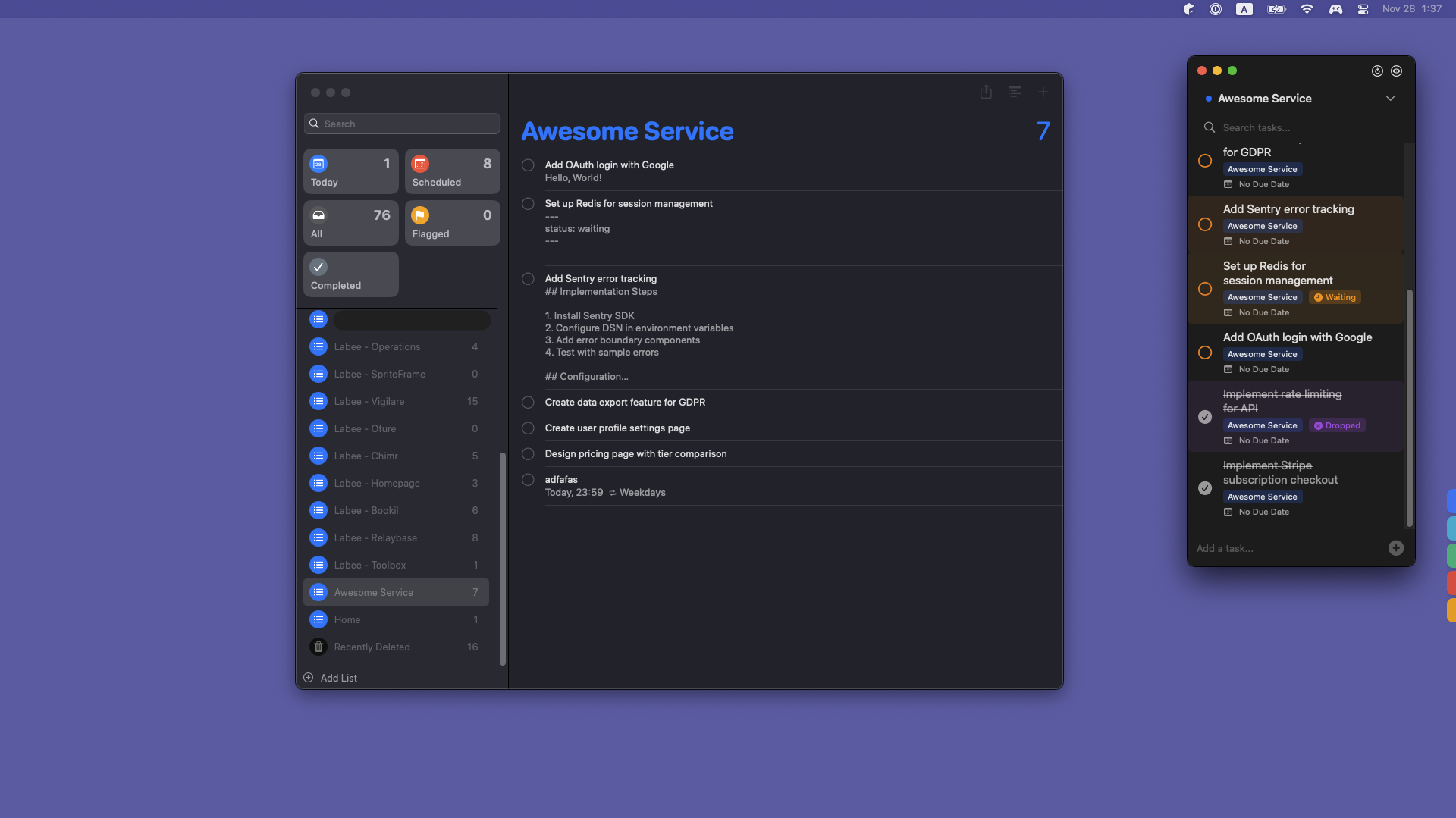Click the refresh icon in the floating task window

[x=1377, y=71]
